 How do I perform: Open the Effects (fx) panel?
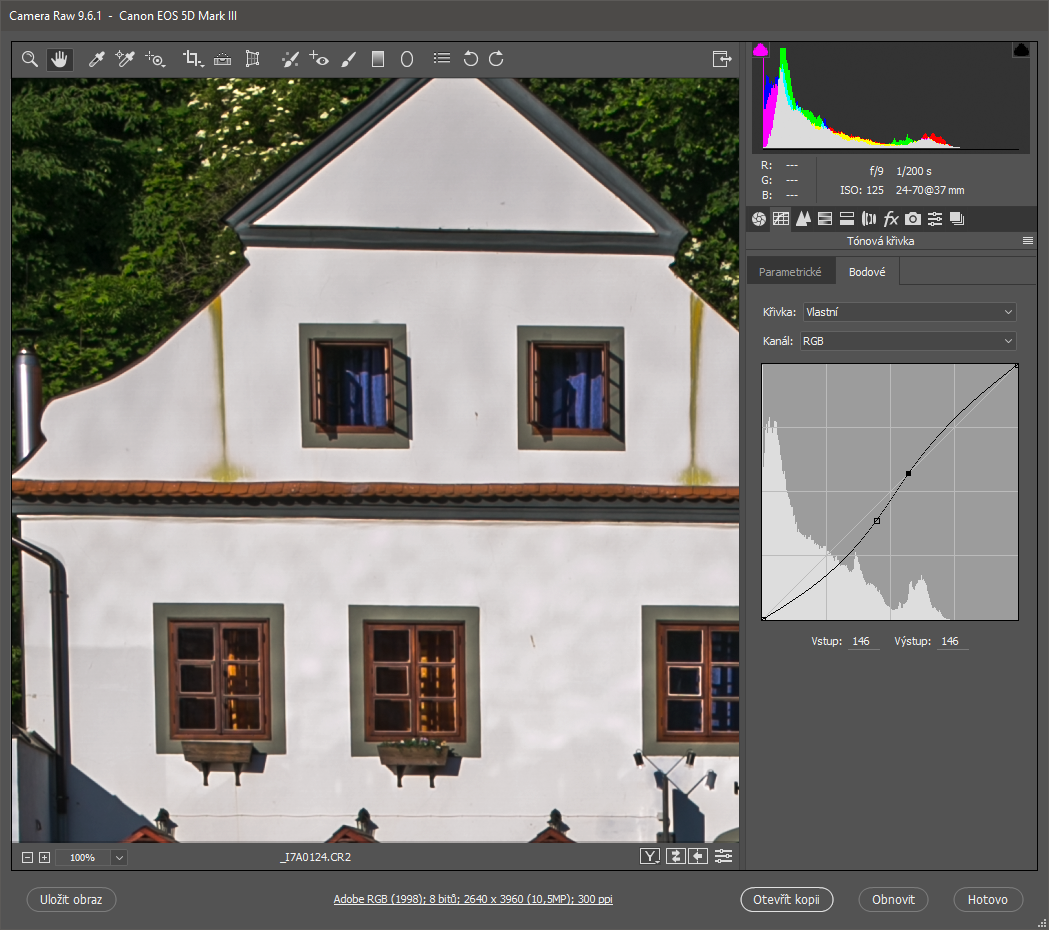[891, 219]
